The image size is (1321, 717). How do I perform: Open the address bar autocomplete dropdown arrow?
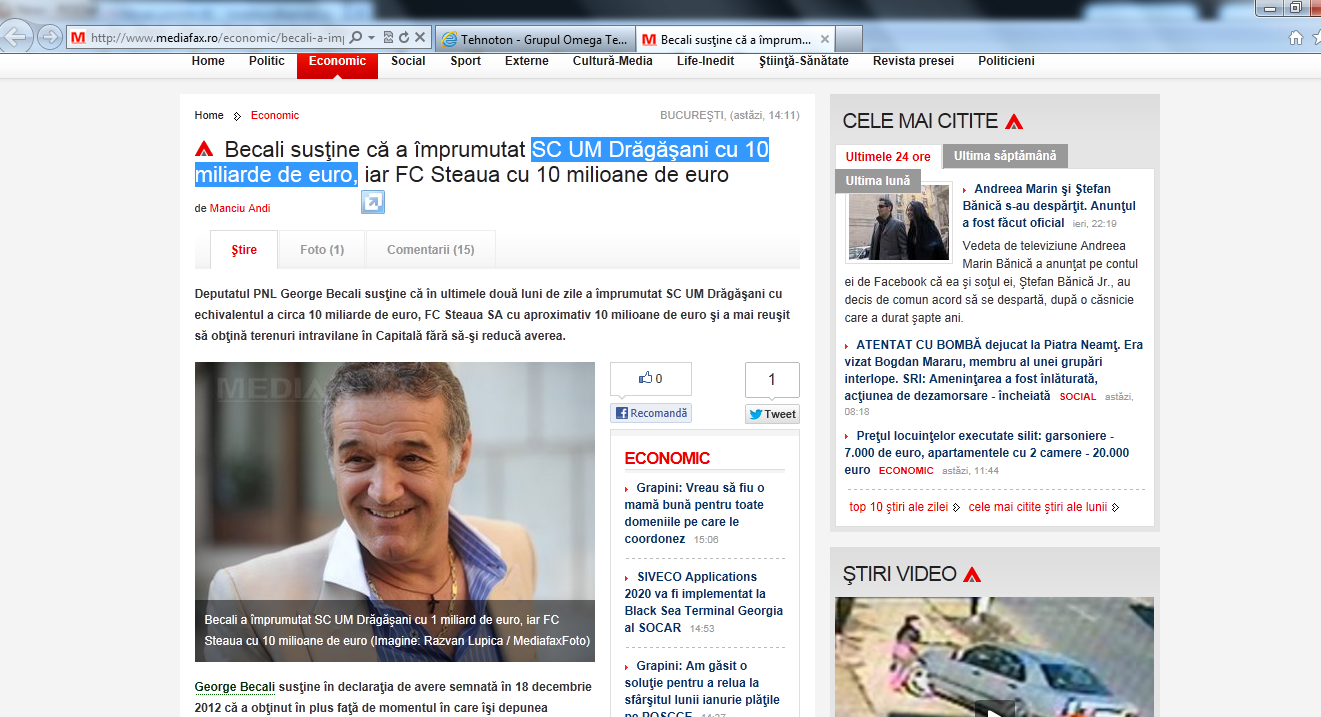(x=371, y=38)
